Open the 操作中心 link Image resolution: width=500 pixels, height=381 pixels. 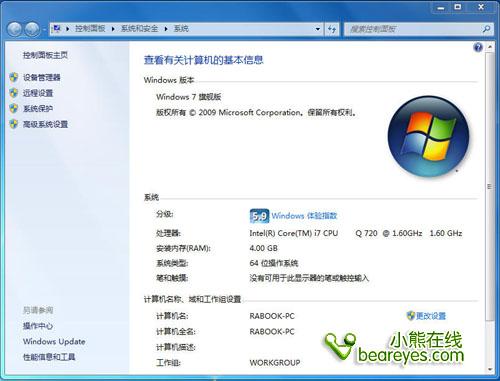[x=38, y=326]
